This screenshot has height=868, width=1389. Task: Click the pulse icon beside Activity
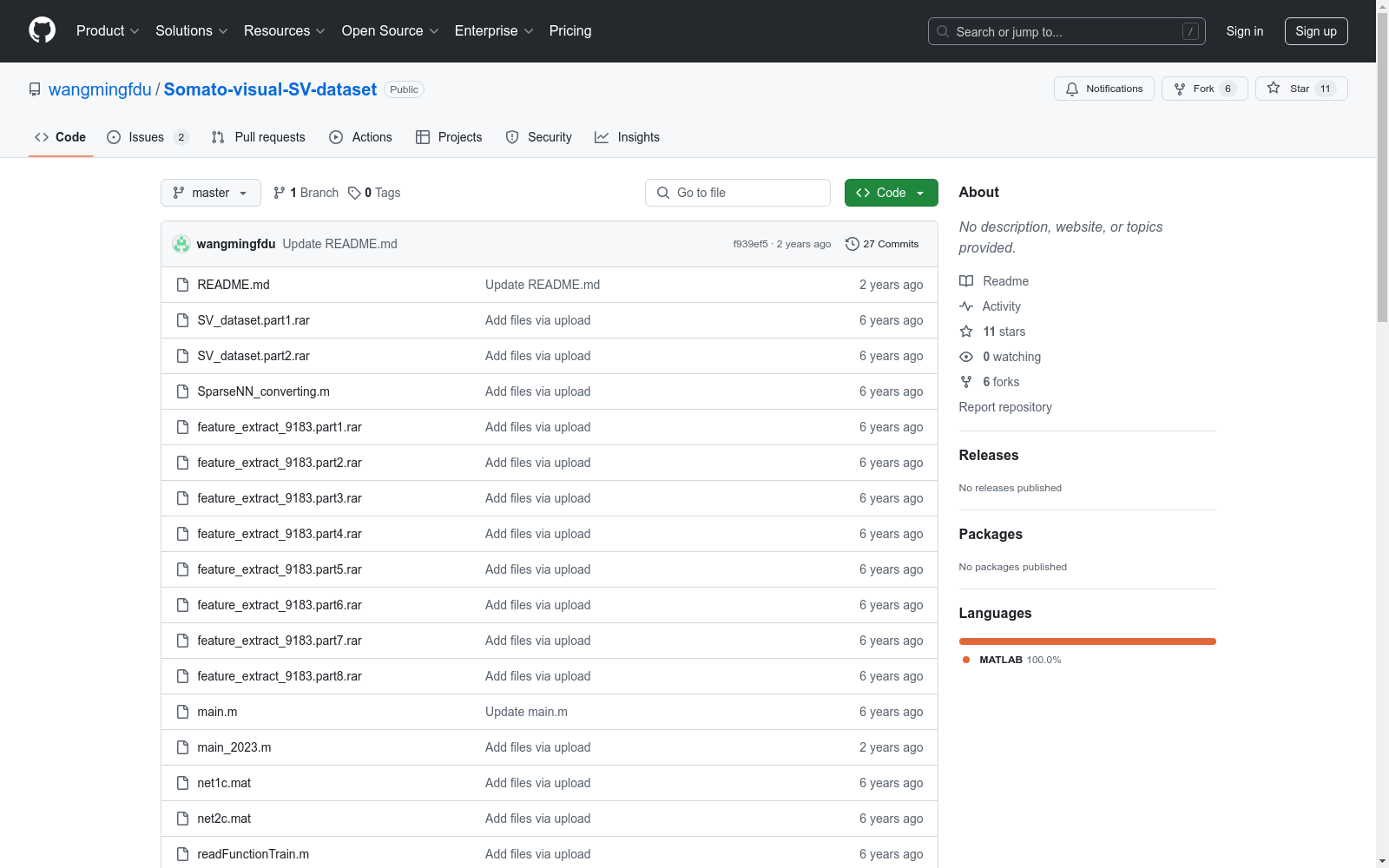click(x=966, y=306)
